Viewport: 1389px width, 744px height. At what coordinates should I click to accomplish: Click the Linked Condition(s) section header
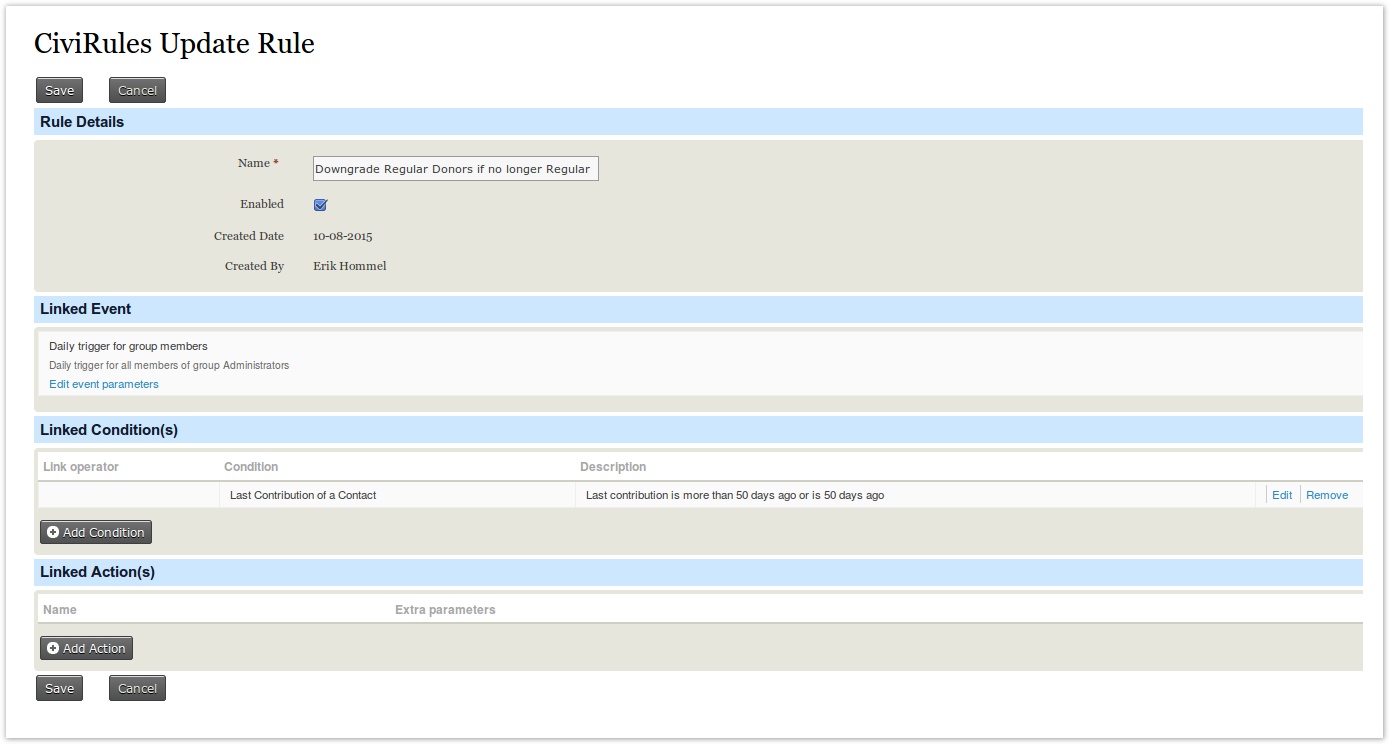(109, 430)
